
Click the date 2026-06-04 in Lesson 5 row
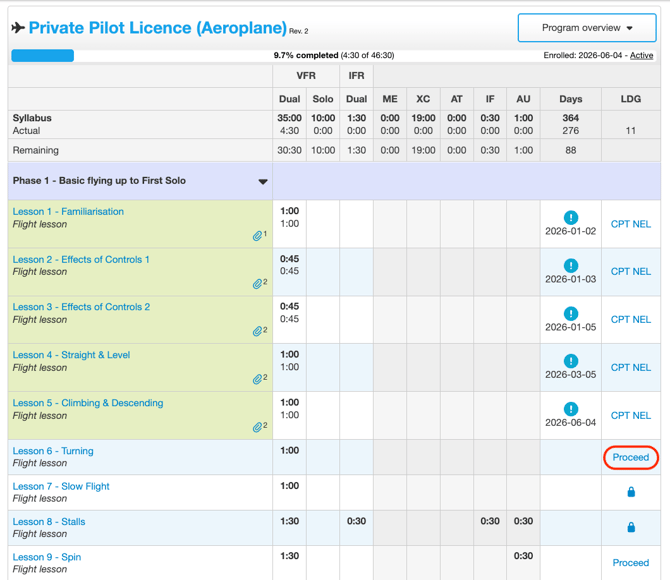[570, 422]
